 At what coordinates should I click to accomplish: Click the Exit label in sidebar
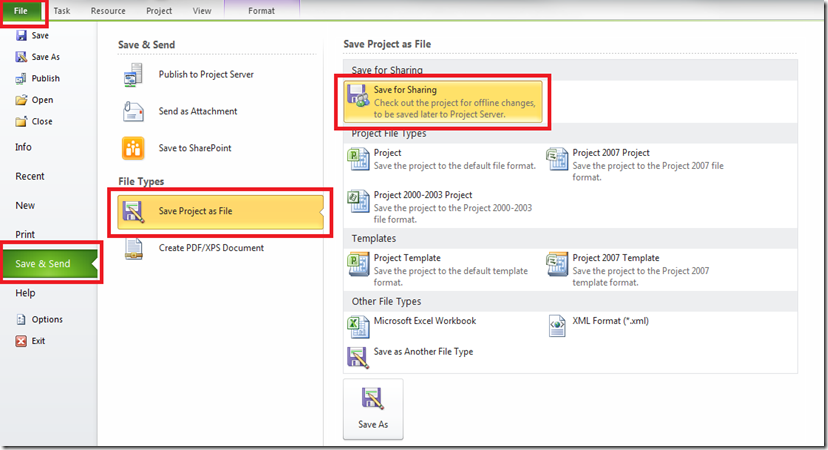click(38, 341)
